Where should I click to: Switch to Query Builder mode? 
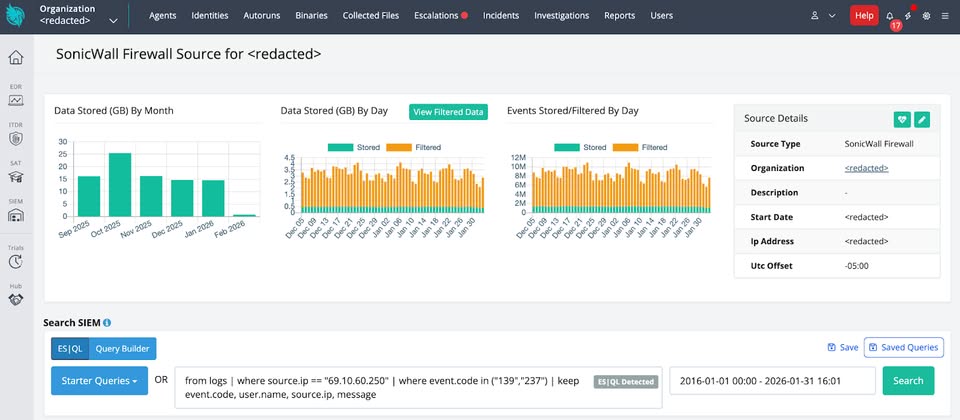click(x=122, y=348)
